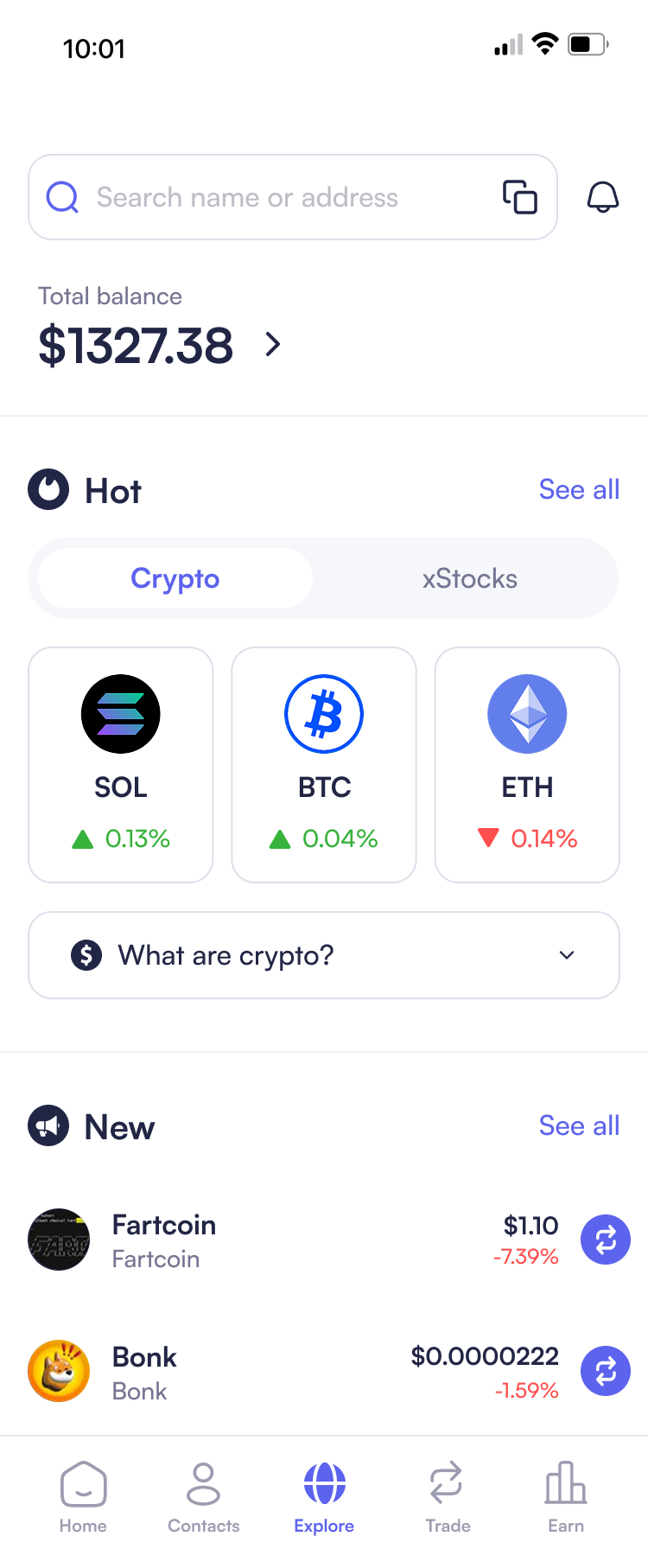648x1568 pixels.
Task: See all Hot tokens
Action: [579, 489]
